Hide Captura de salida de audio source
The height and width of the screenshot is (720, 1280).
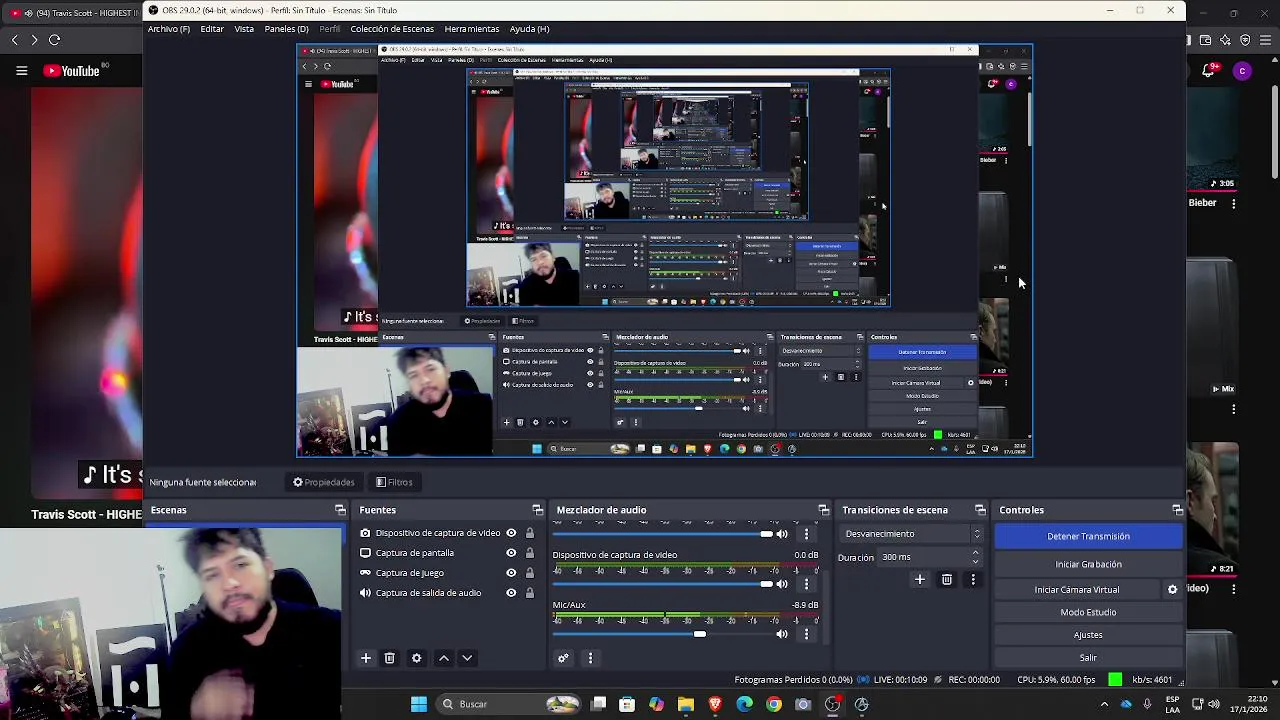[511, 593]
